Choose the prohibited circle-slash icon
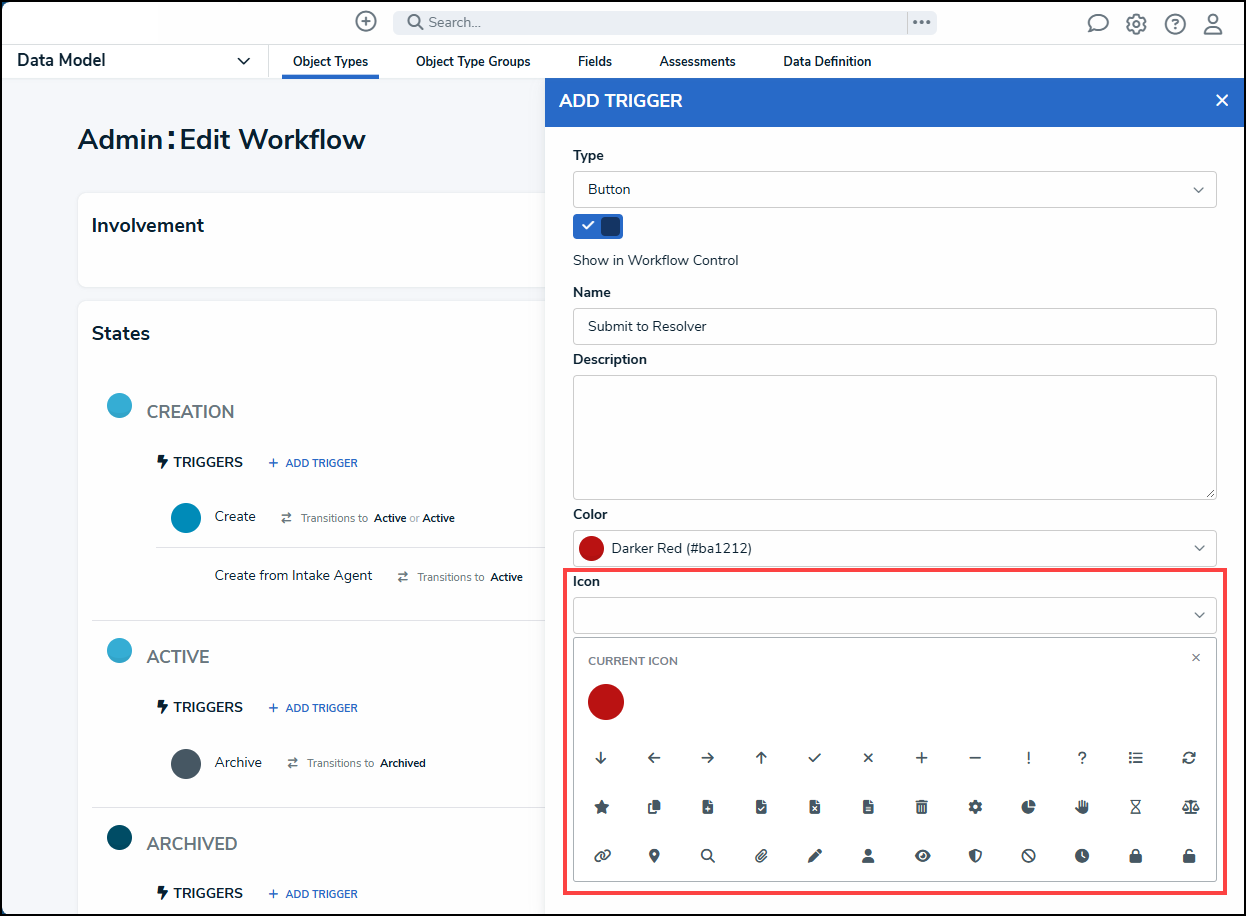Viewport: 1246px width, 916px height. tap(1028, 856)
